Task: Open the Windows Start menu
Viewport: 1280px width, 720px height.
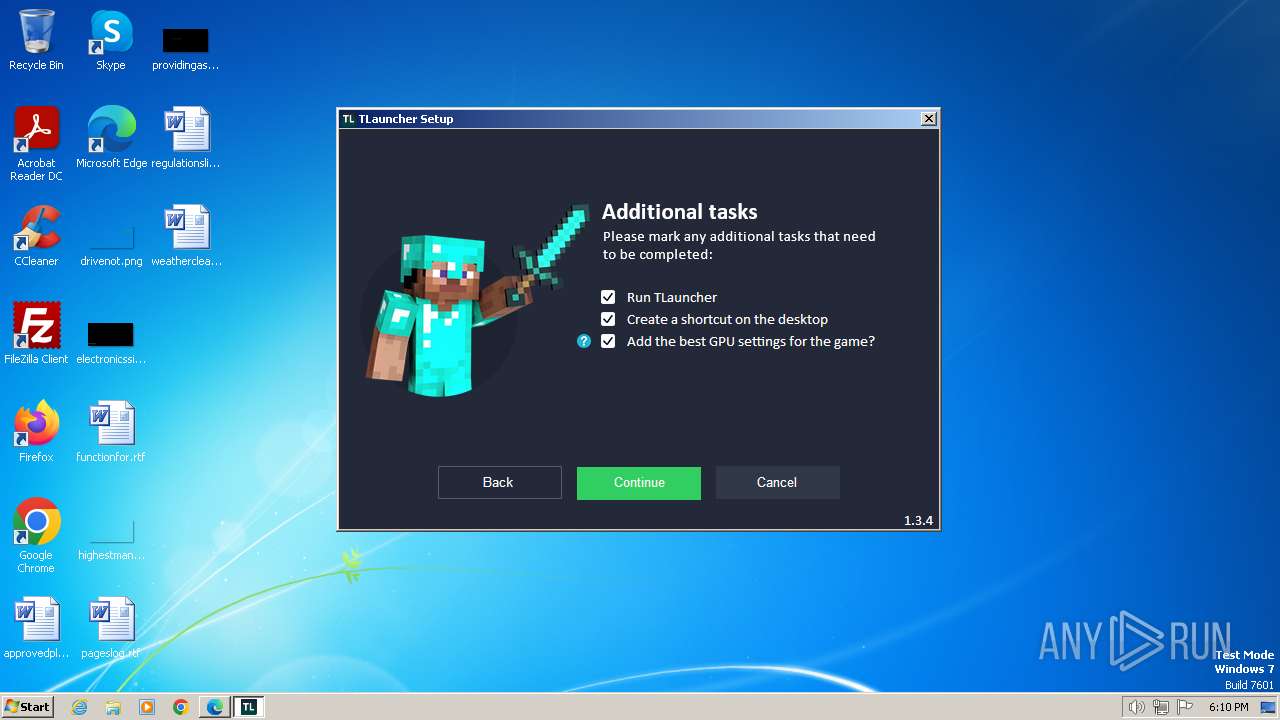Action: [x=27, y=707]
